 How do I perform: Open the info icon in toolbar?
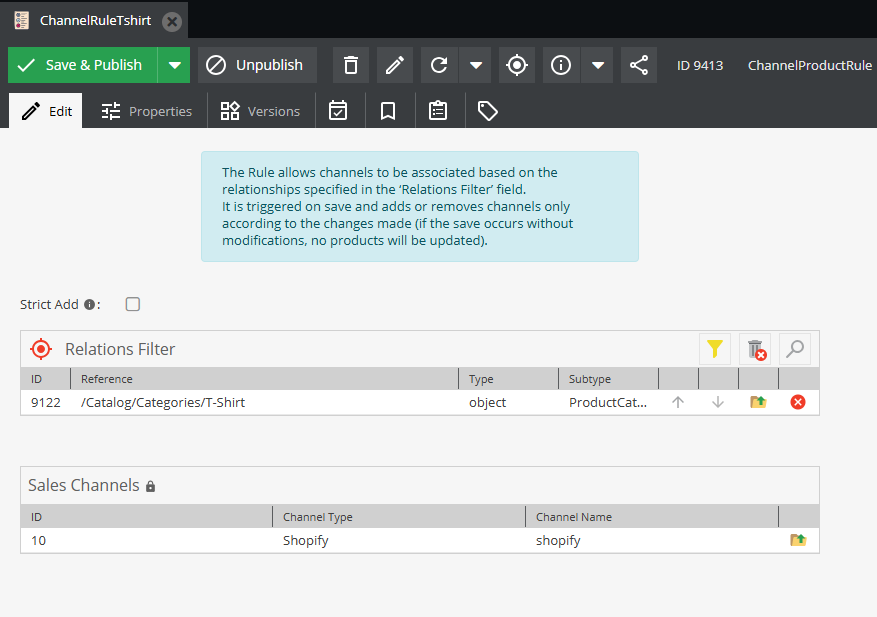click(x=561, y=65)
